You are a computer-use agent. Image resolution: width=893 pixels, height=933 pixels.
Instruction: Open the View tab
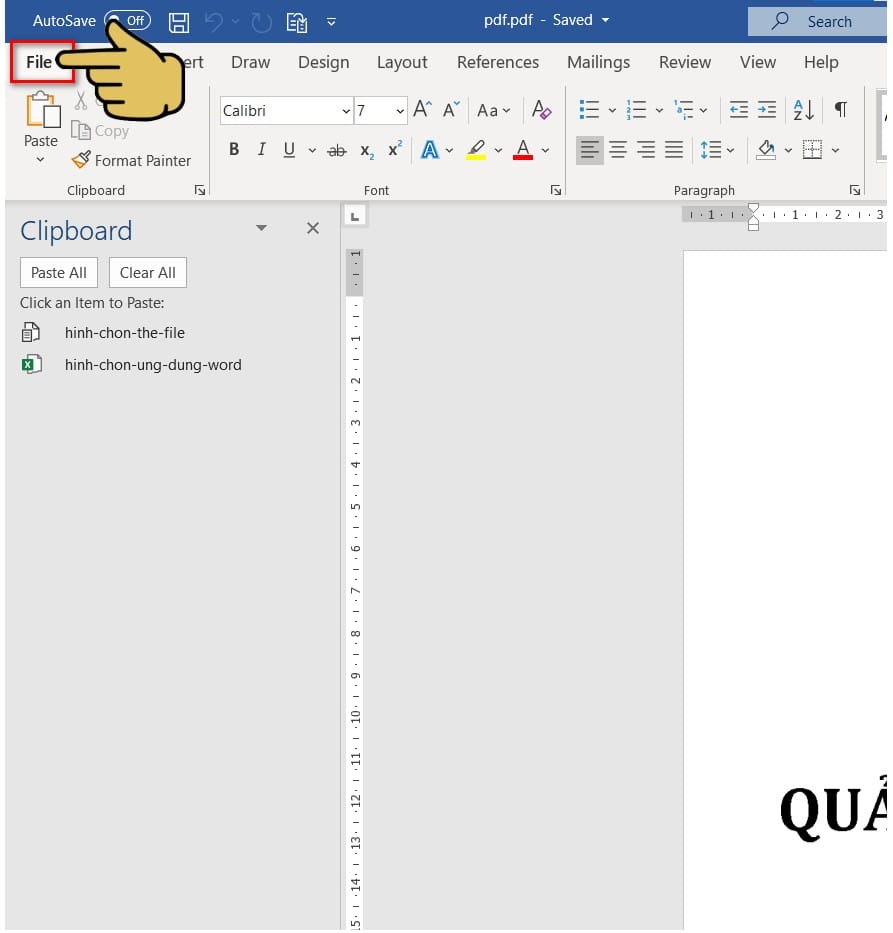pos(758,62)
